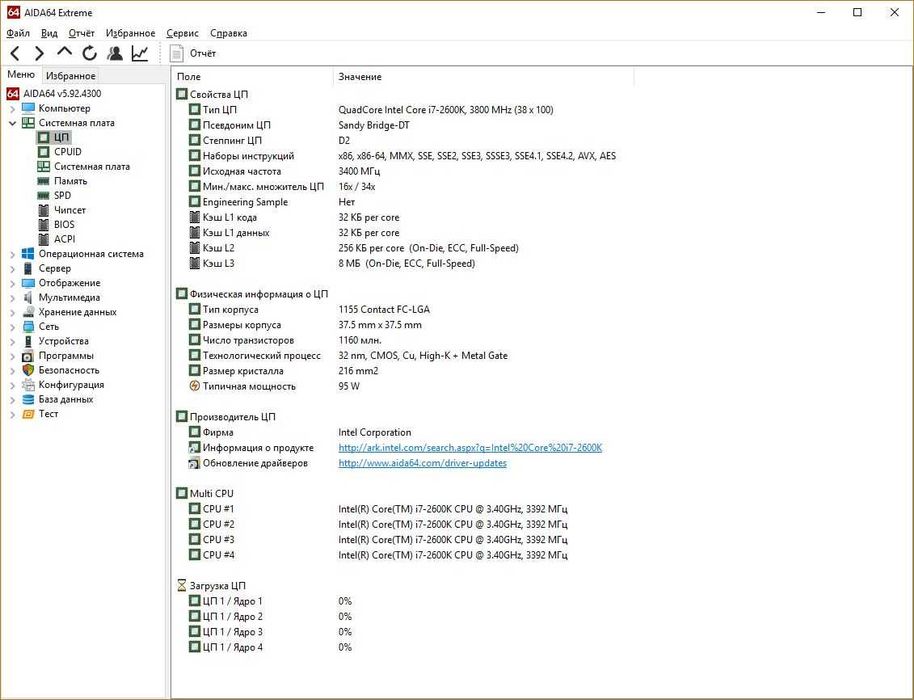Screen dimensions: 914x700
Task: Expand the Сеть tree node
Action: [x=12, y=327]
